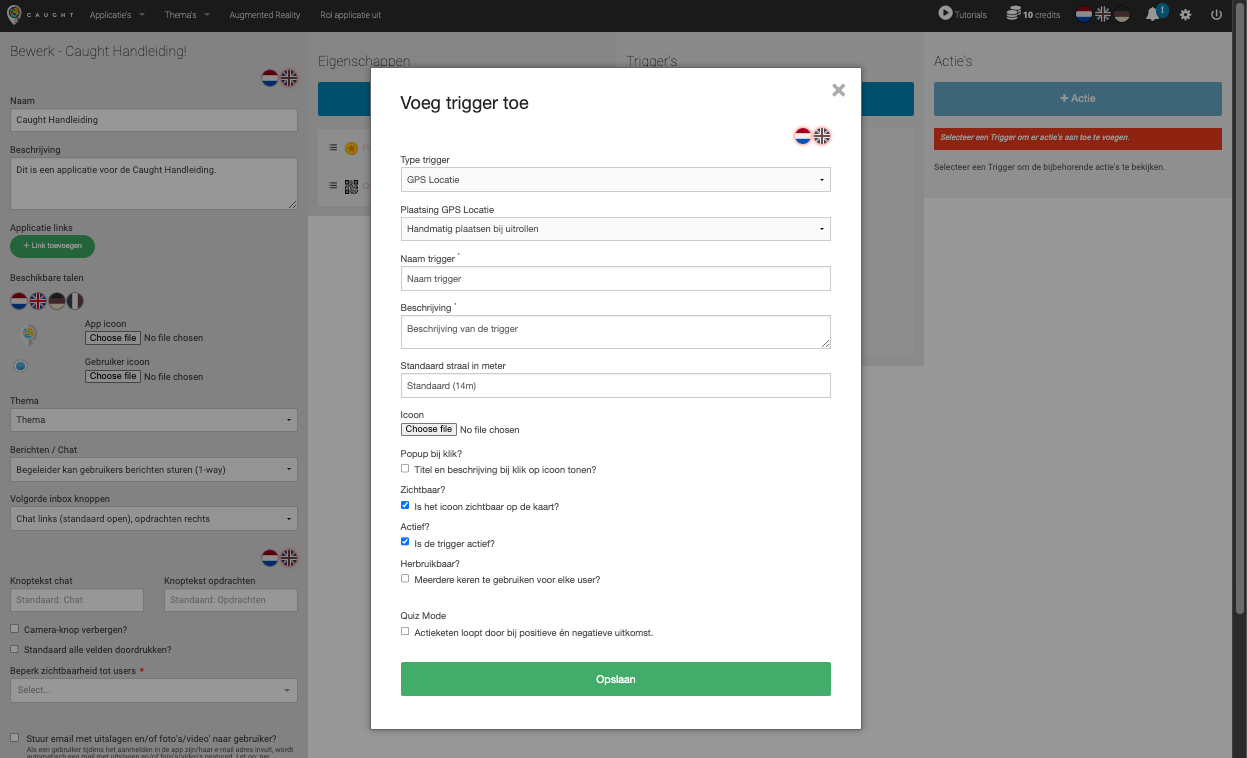1247x758 pixels.
Task: Click the green Opslaan button
Action: coord(615,679)
